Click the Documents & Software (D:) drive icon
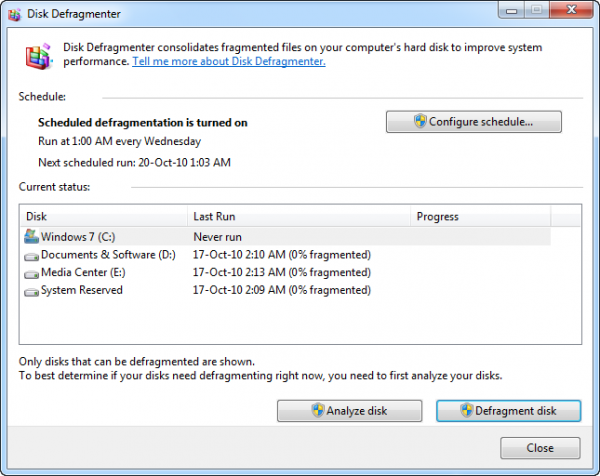 click(x=30, y=255)
